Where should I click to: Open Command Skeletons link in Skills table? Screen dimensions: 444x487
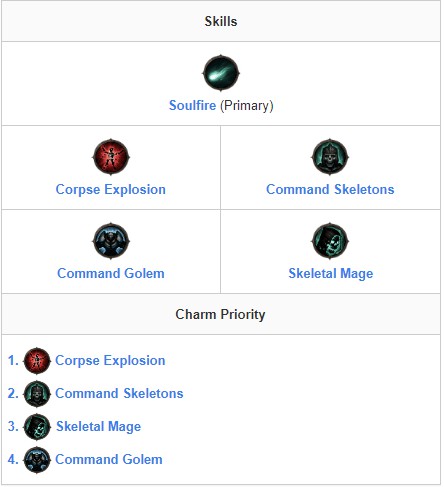pyautogui.click(x=330, y=189)
